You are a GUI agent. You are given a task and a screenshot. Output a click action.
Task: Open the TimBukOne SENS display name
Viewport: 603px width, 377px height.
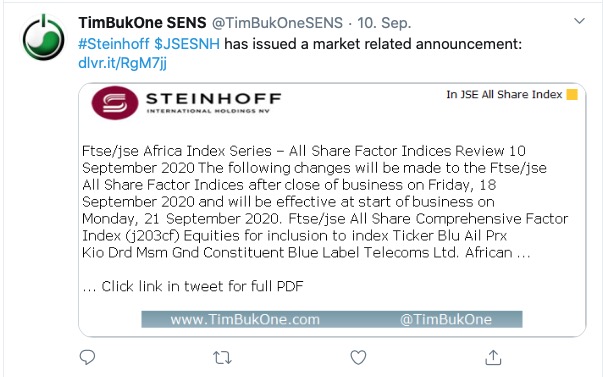pos(142,23)
